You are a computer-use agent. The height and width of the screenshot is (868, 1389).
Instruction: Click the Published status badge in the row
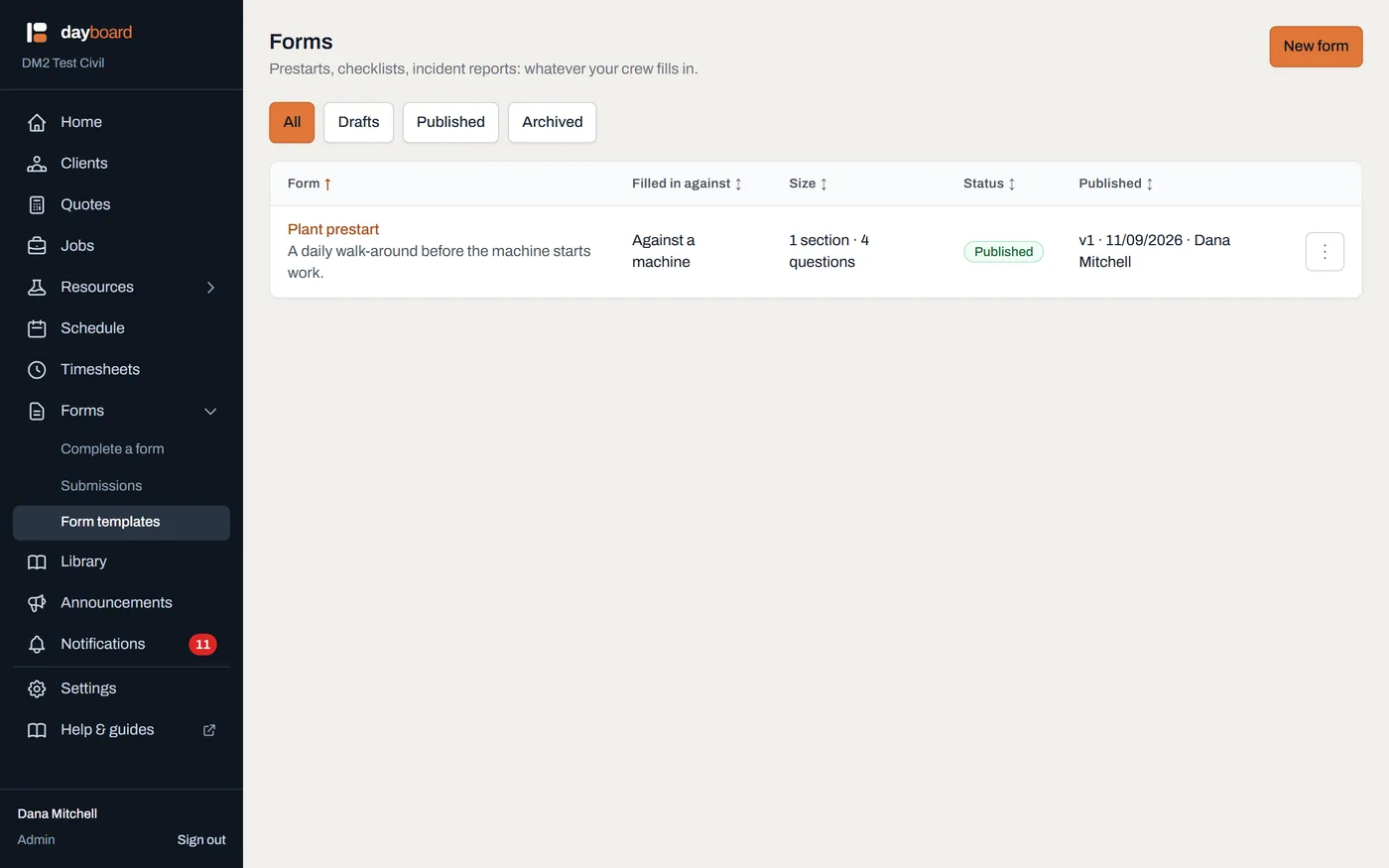pyautogui.click(x=1003, y=252)
